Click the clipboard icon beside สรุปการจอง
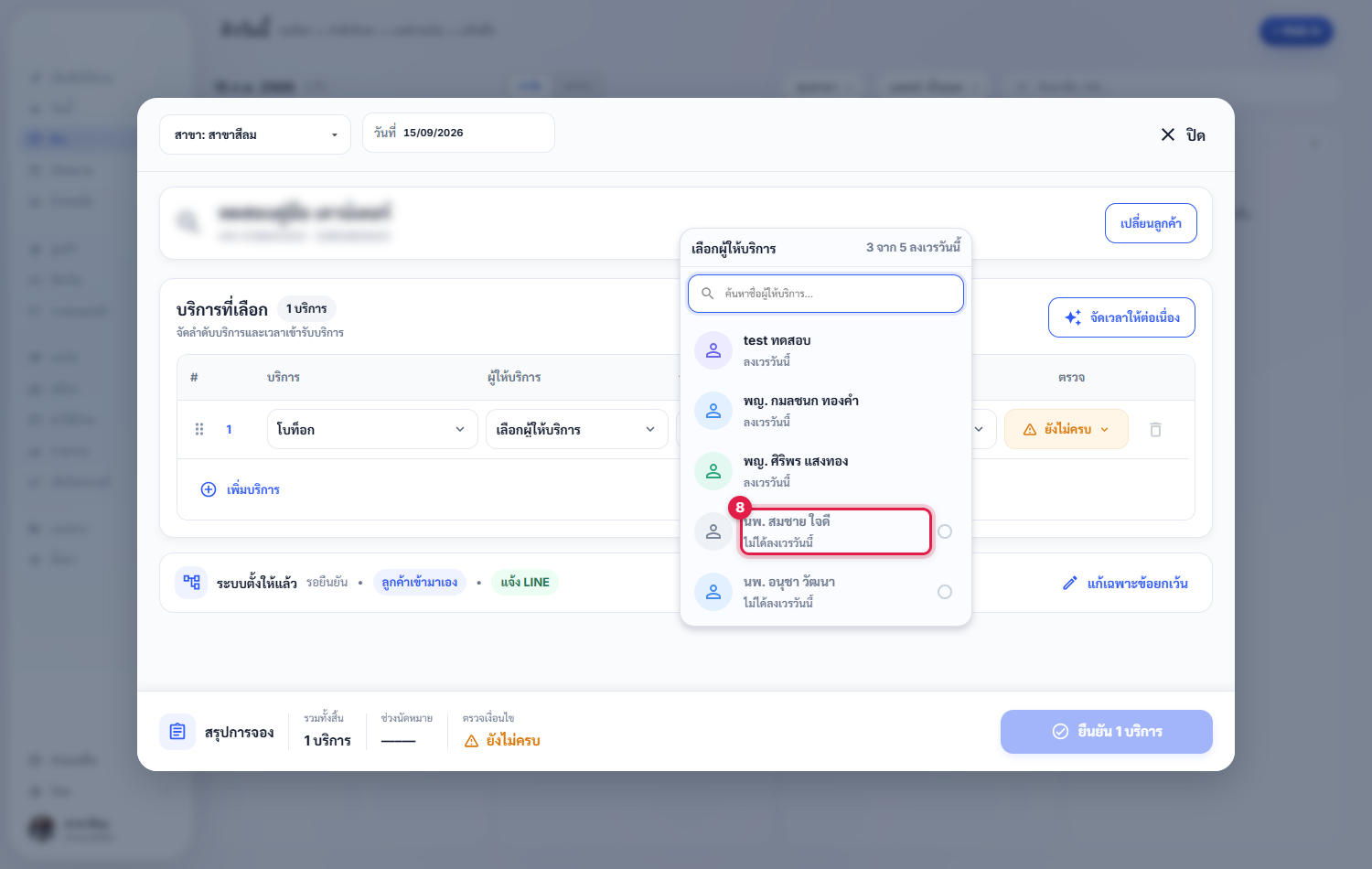Image resolution: width=1372 pixels, height=869 pixels. [x=177, y=732]
